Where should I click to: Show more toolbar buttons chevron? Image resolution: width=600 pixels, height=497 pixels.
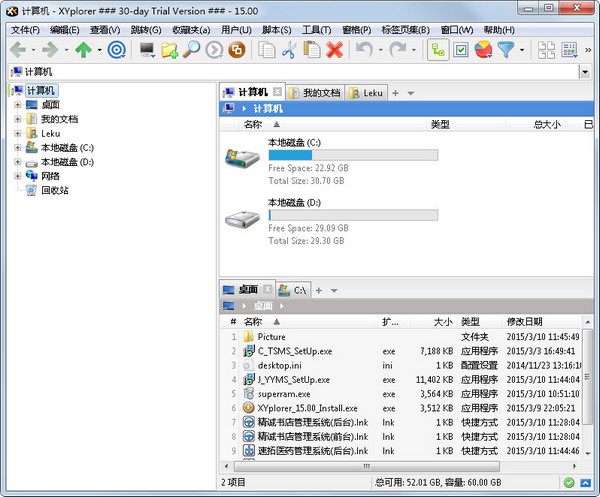(588, 50)
